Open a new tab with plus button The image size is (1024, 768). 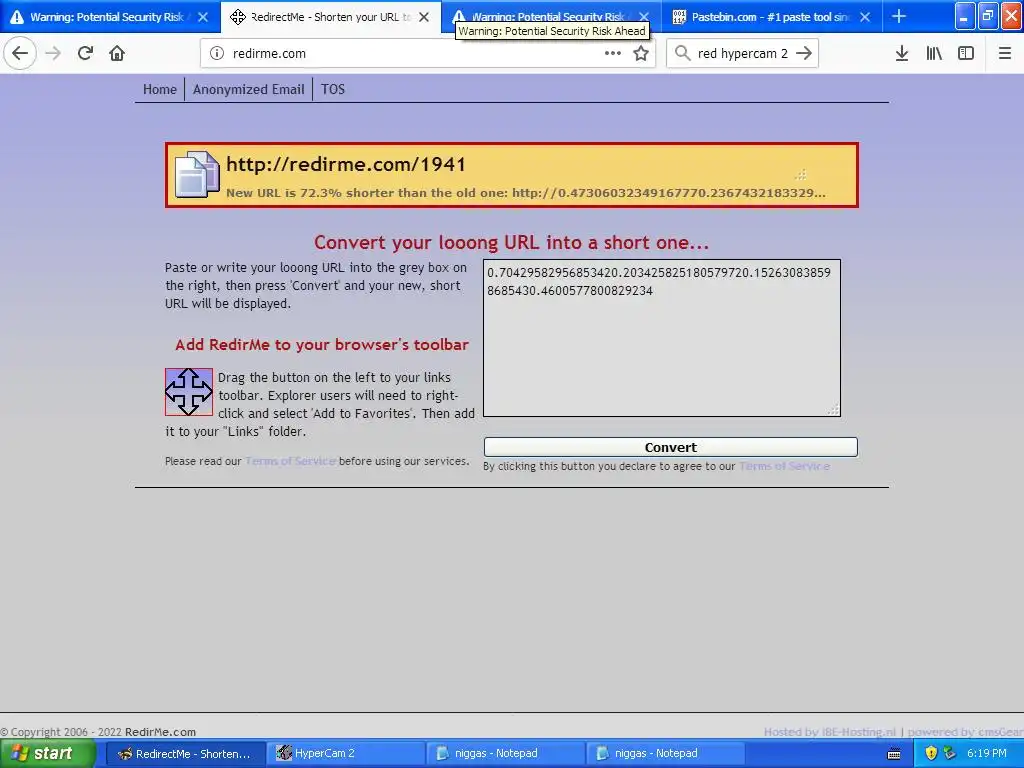coord(899,16)
